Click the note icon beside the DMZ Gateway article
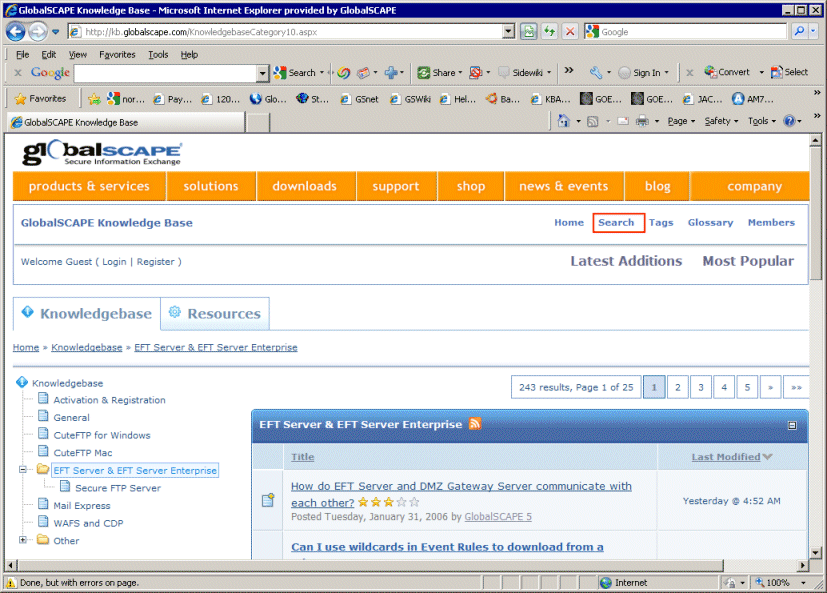The width and height of the screenshot is (827, 593). 268,500
